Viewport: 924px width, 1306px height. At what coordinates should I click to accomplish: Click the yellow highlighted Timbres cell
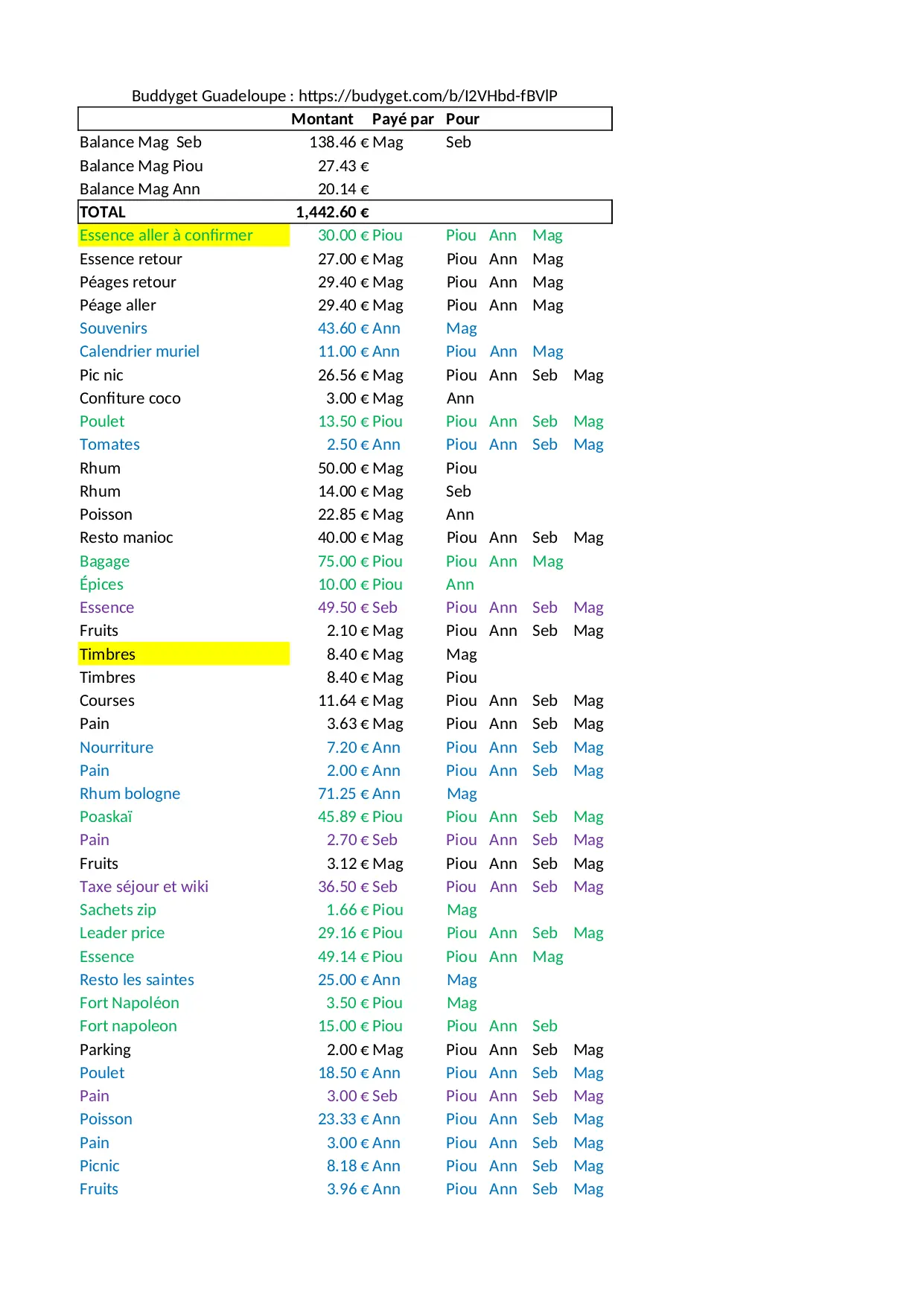108,654
